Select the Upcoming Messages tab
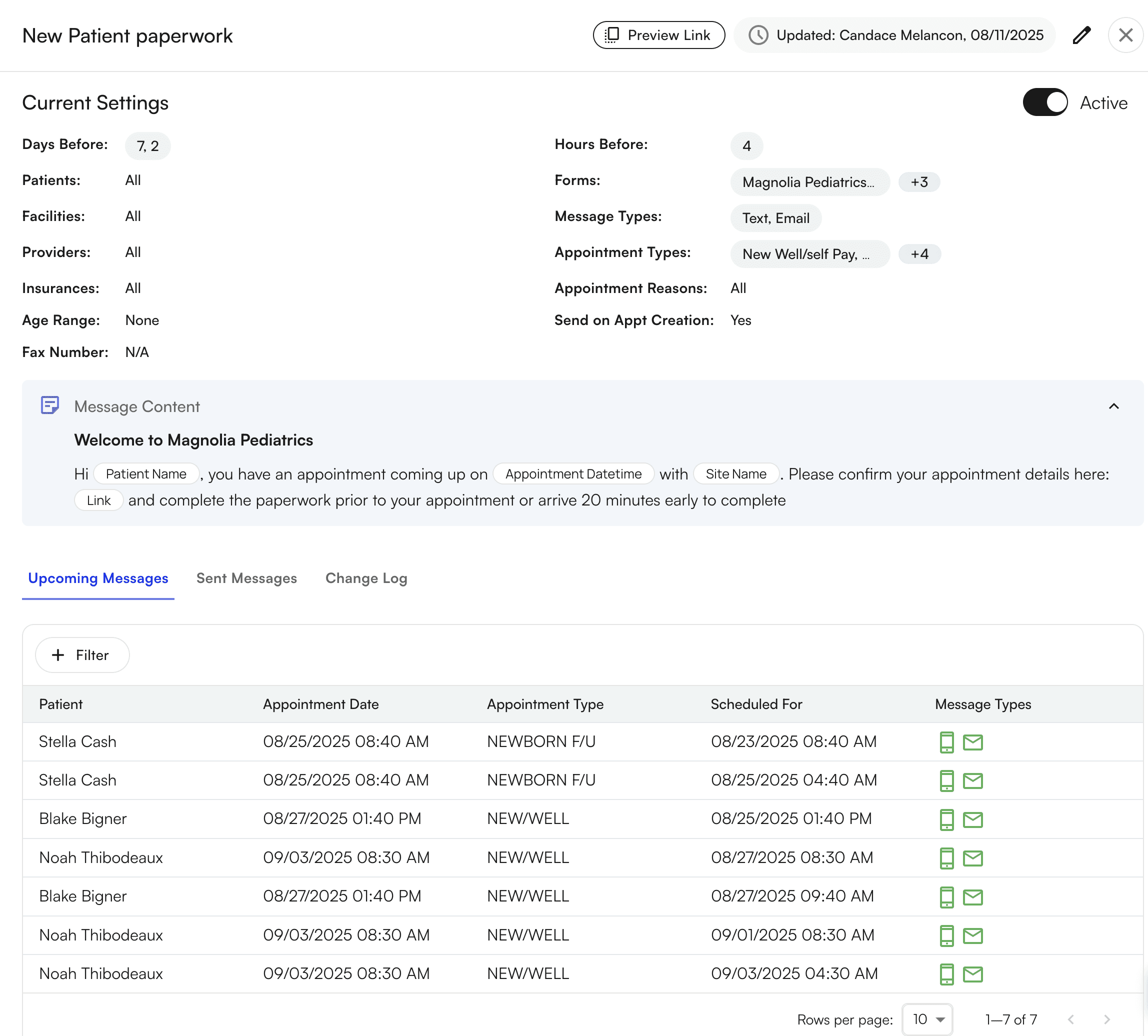Image resolution: width=1148 pixels, height=1036 pixels. coord(98,578)
